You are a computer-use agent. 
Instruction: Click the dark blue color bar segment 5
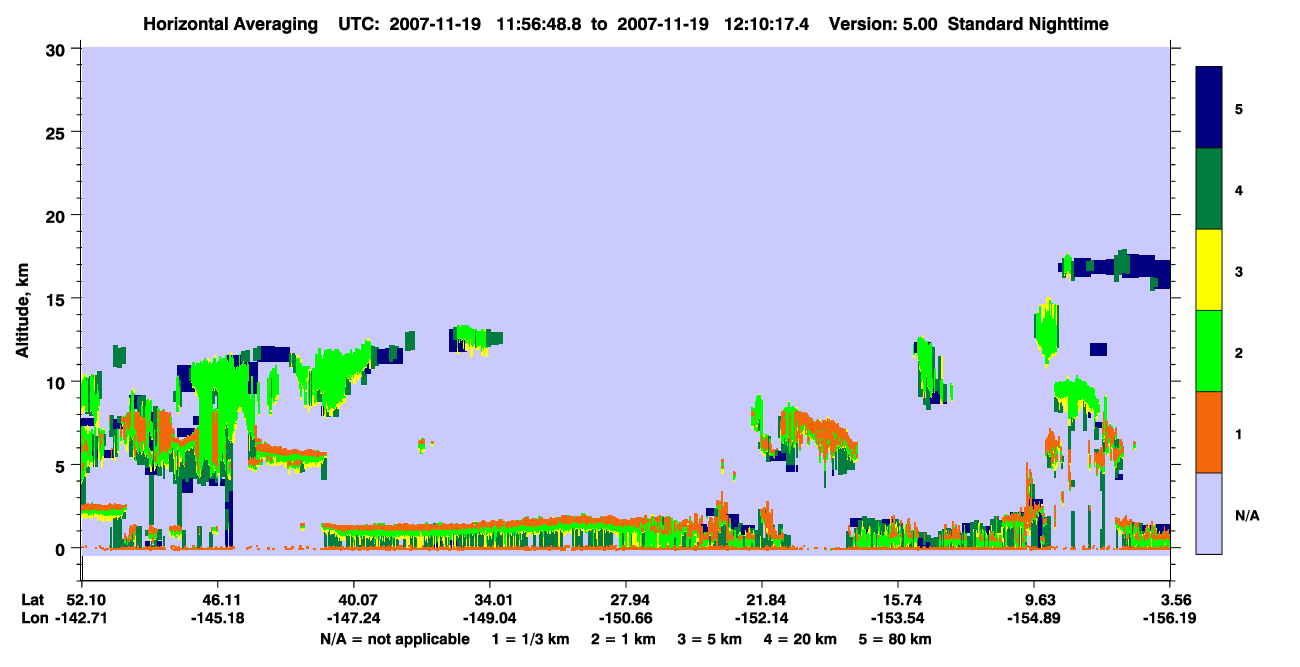coord(1209,108)
